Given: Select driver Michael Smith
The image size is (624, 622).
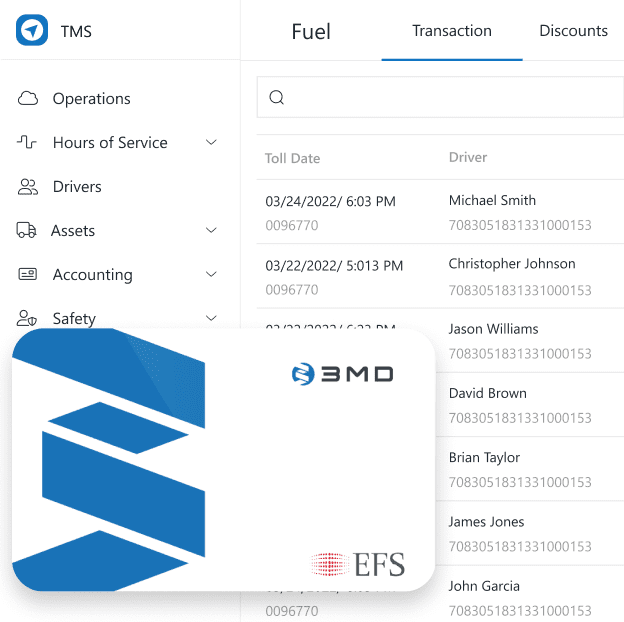Looking at the screenshot, I should click(x=492, y=200).
